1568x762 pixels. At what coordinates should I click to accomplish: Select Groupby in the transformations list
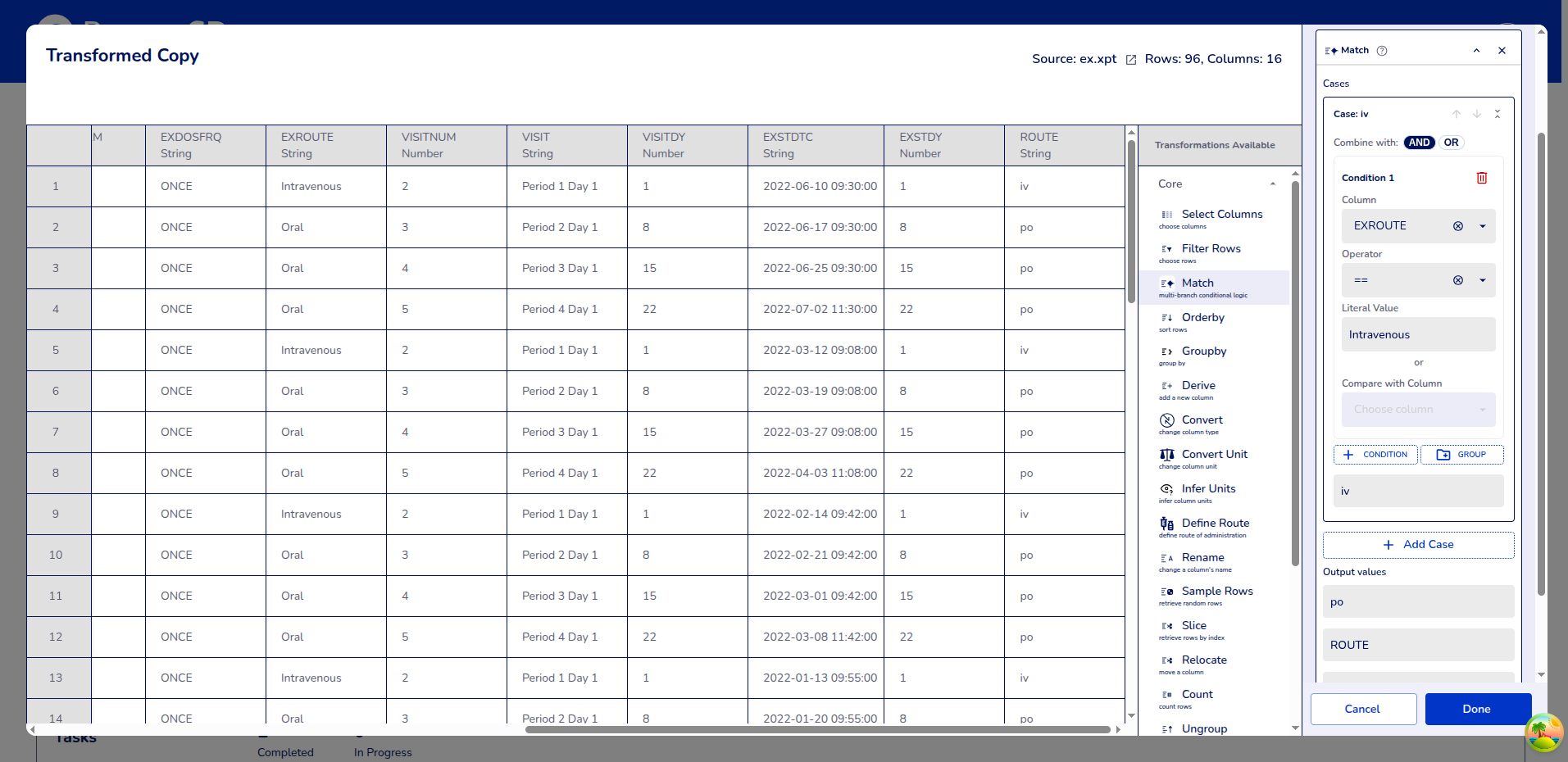coord(1203,352)
